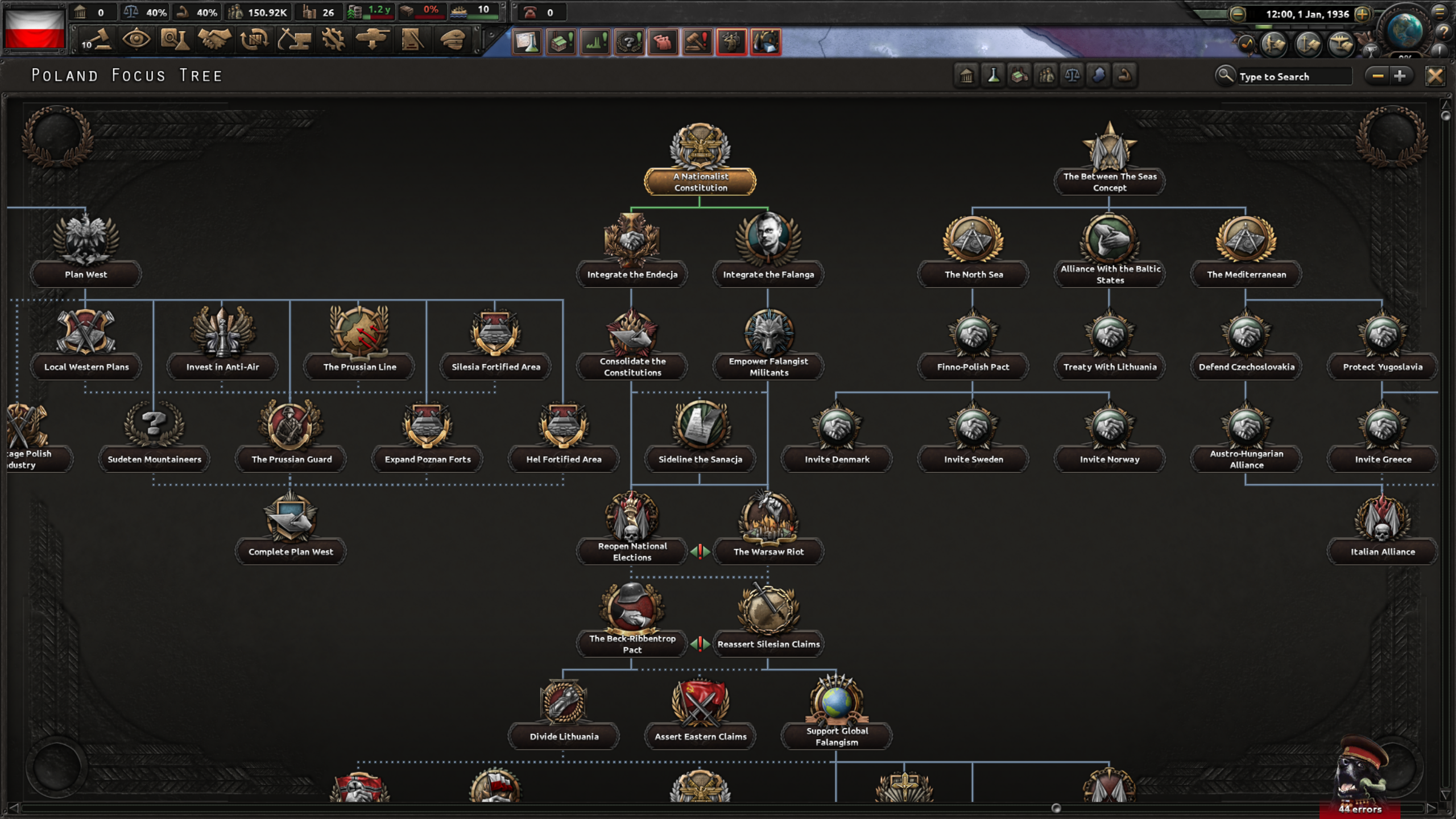This screenshot has width=1456, height=819.
Task: Click the 44 errors dog icon
Action: click(x=1359, y=776)
